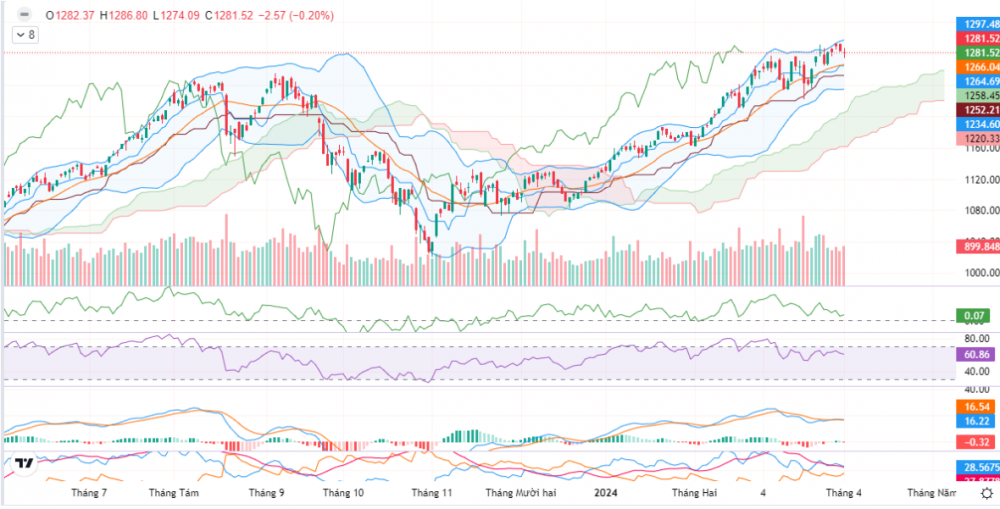Click Tháng Năm on the time axis
The image size is (1000, 509).
(x=931, y=493)
